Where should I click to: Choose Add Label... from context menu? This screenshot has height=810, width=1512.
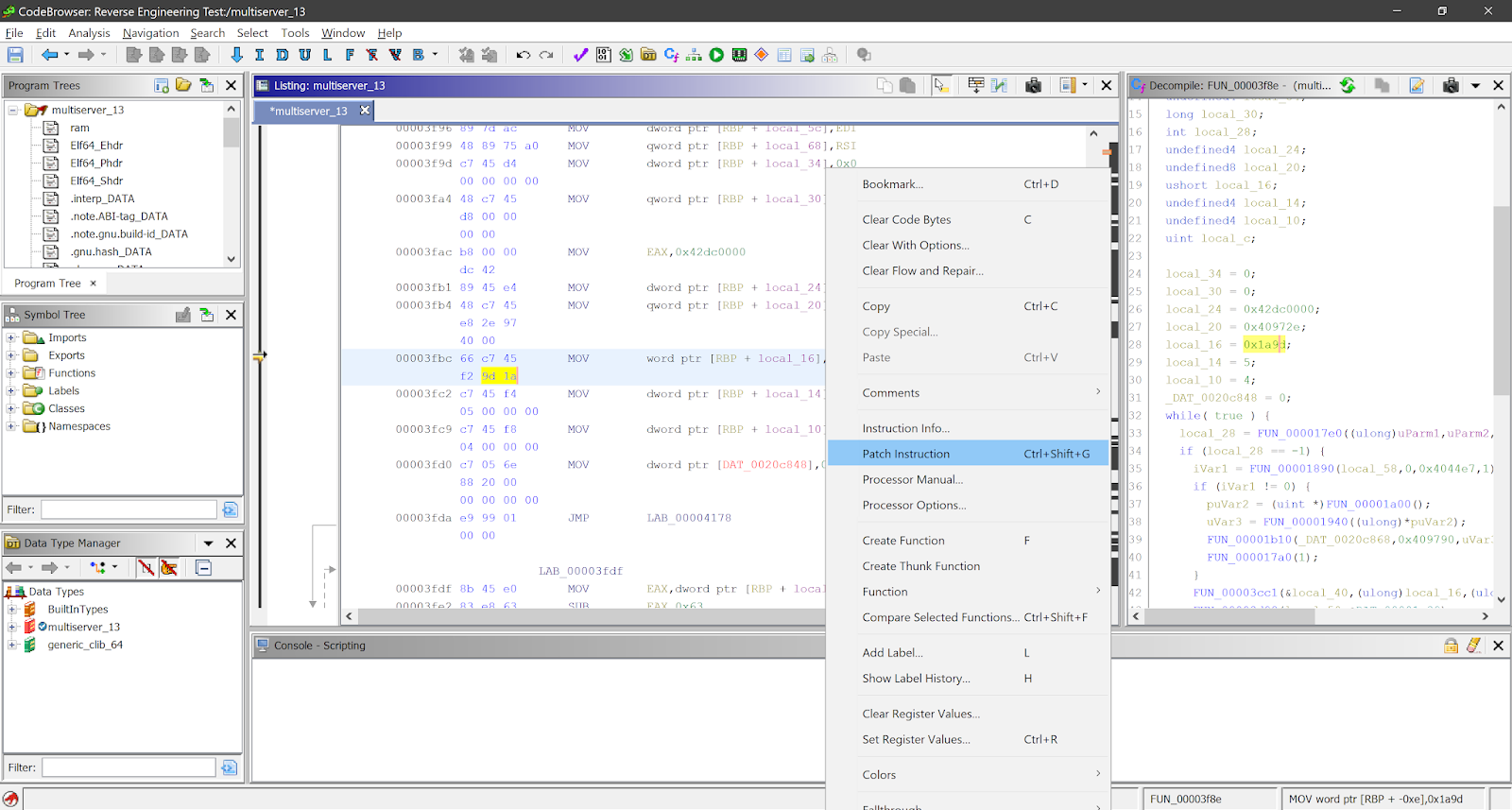pos(968,653)
